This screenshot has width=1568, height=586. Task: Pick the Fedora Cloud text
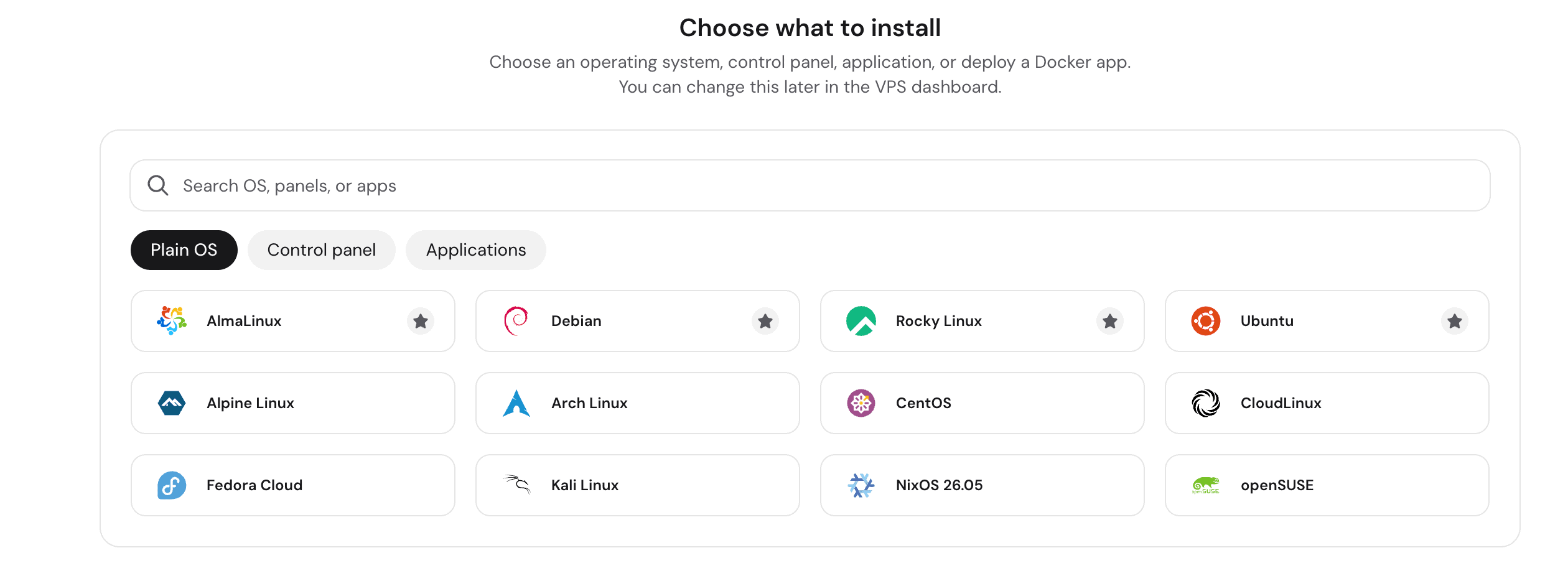tap(254, 485)
